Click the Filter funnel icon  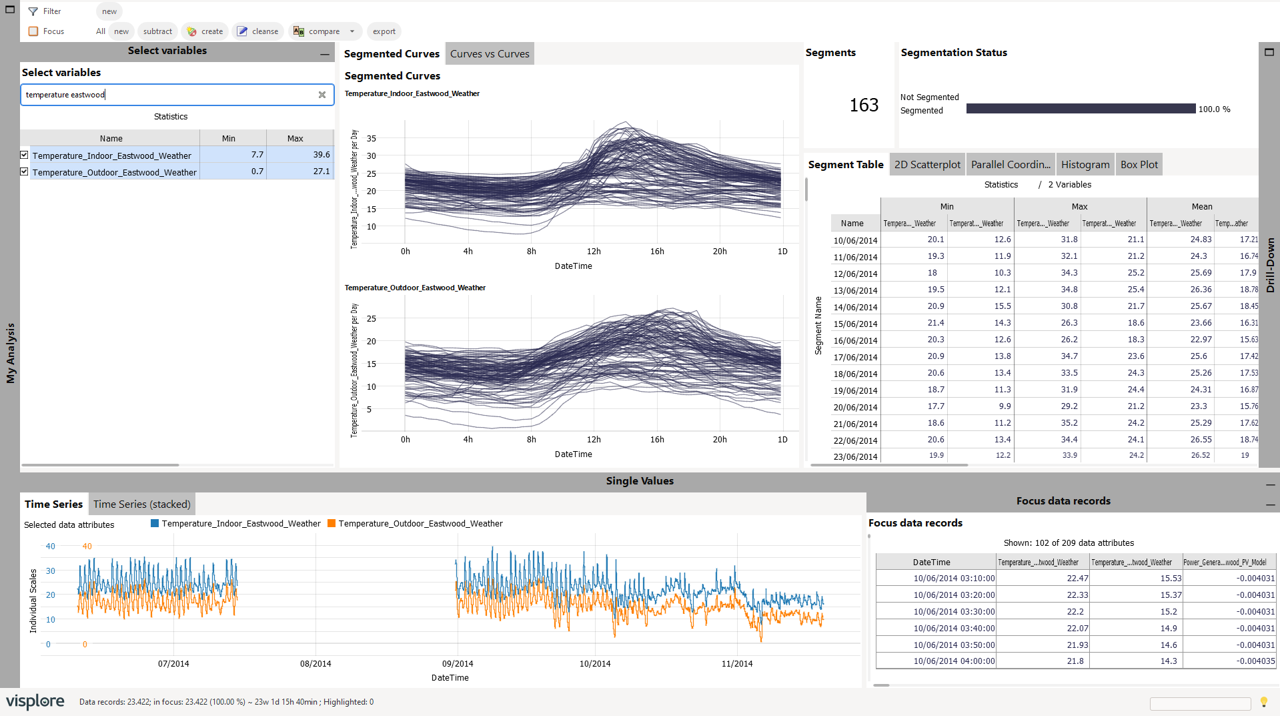(x=33, y=11)
